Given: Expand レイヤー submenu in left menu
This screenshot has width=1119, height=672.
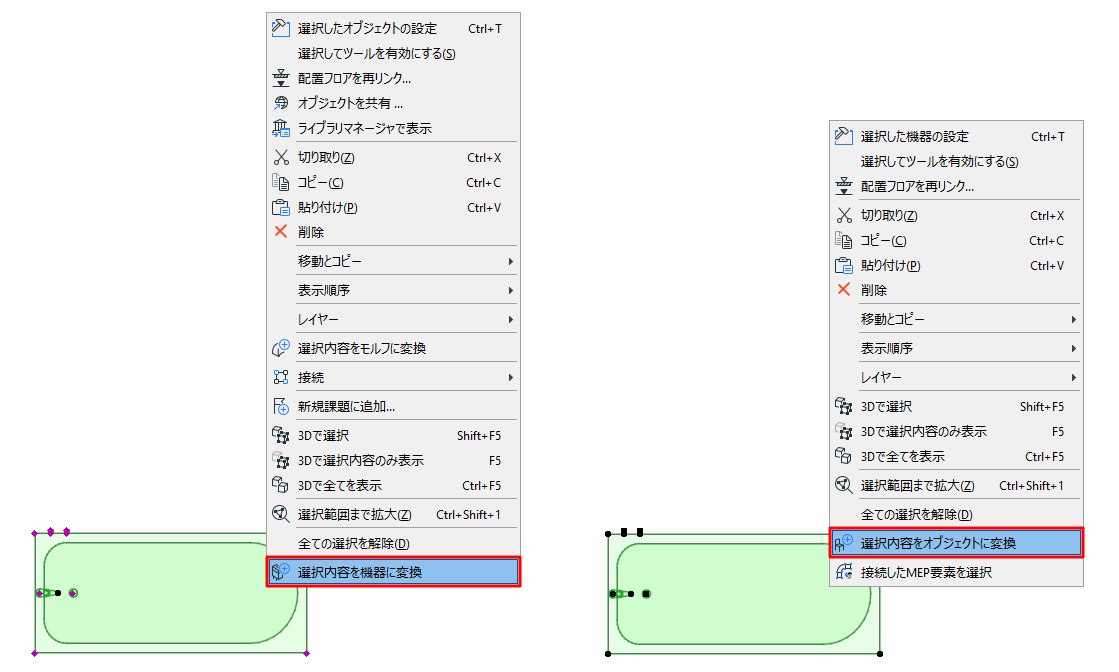Looking at the screenshot, I should (511, 320).
